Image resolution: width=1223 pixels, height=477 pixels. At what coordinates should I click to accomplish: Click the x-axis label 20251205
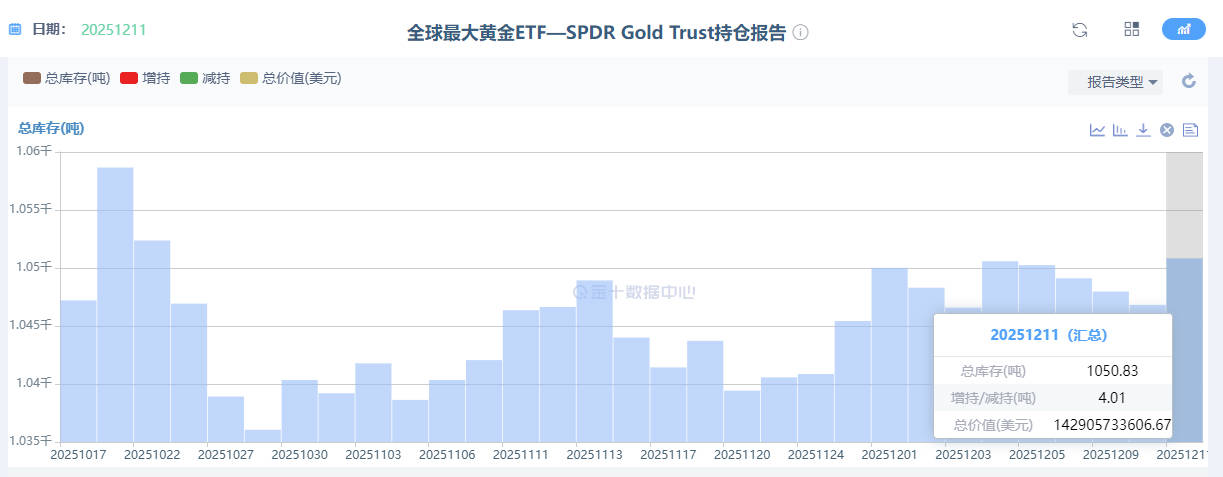click(1037, 454)
